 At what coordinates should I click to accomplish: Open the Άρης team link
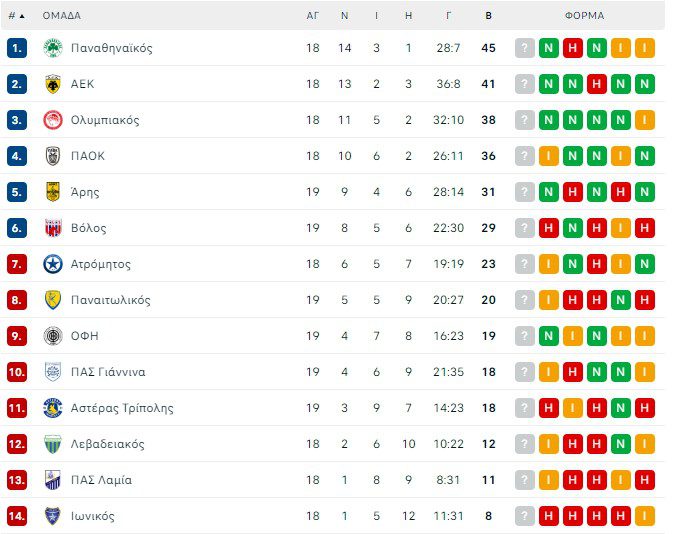pos(85,192)
